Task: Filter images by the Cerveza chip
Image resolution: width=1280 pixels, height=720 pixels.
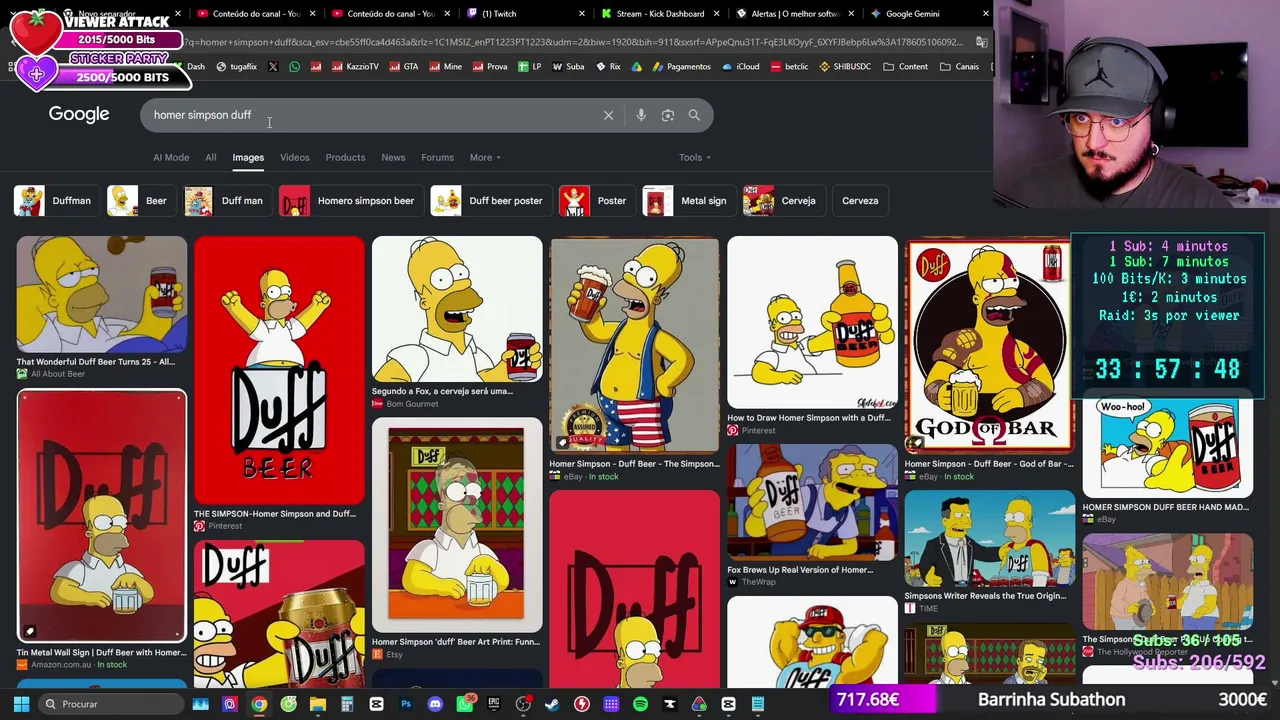Action: pos(860,201)
